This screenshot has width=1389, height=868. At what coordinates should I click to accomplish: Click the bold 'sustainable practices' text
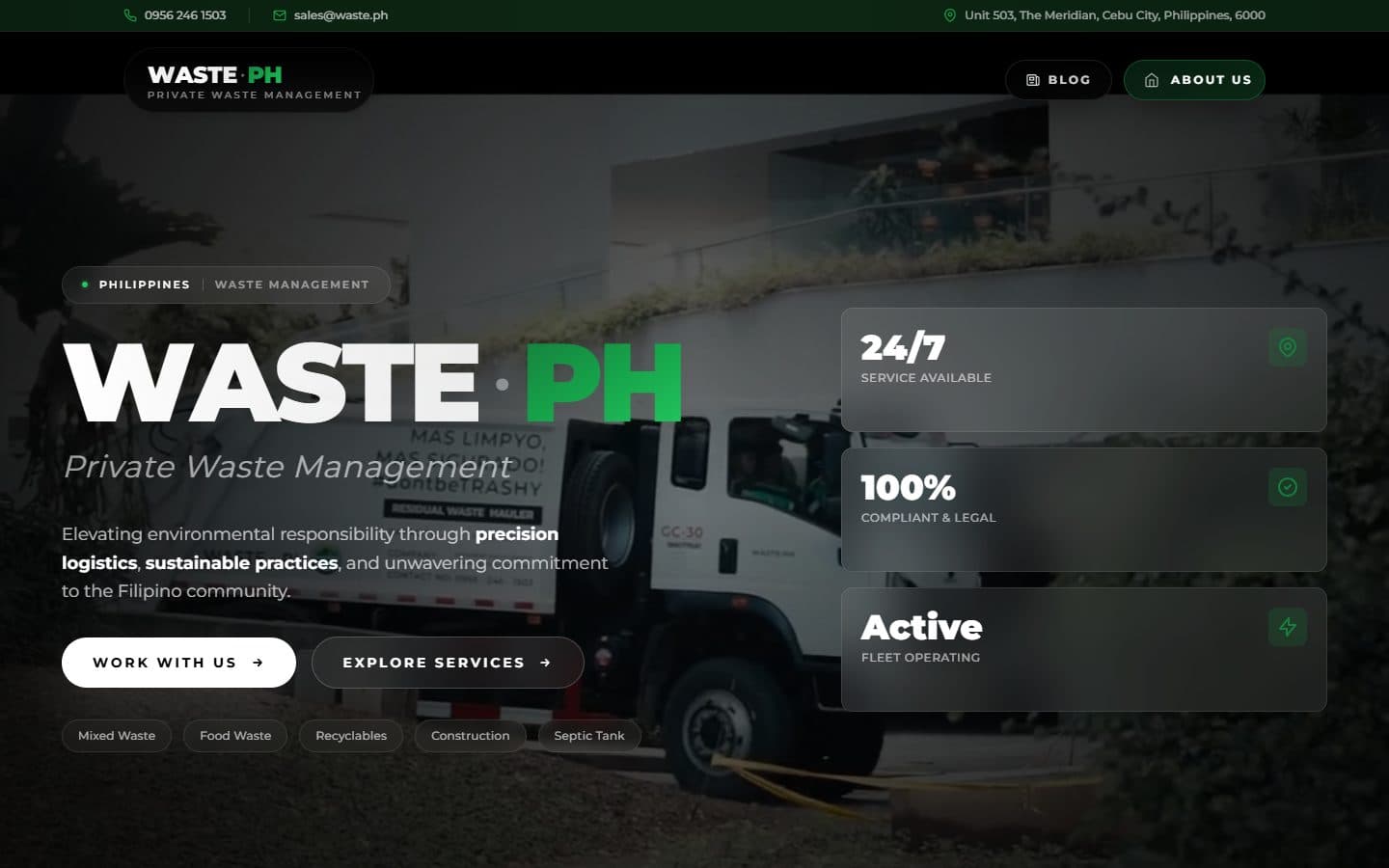click(x=241, y=562)
